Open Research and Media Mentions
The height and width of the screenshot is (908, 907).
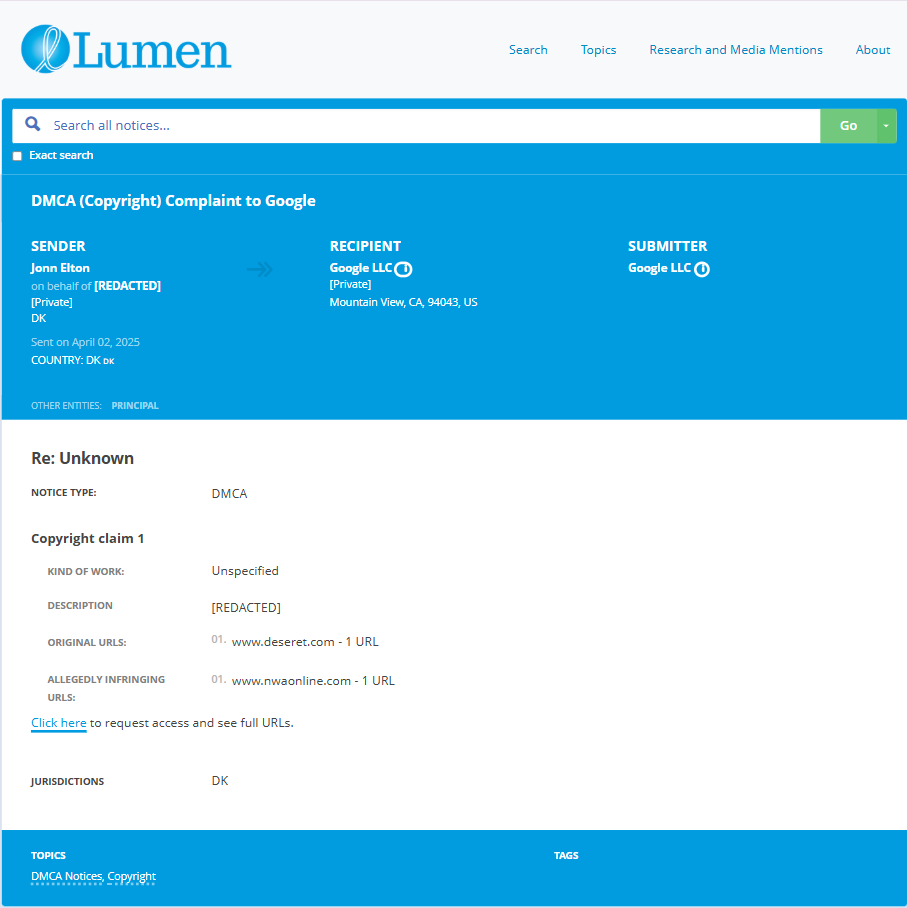point(736,50)
